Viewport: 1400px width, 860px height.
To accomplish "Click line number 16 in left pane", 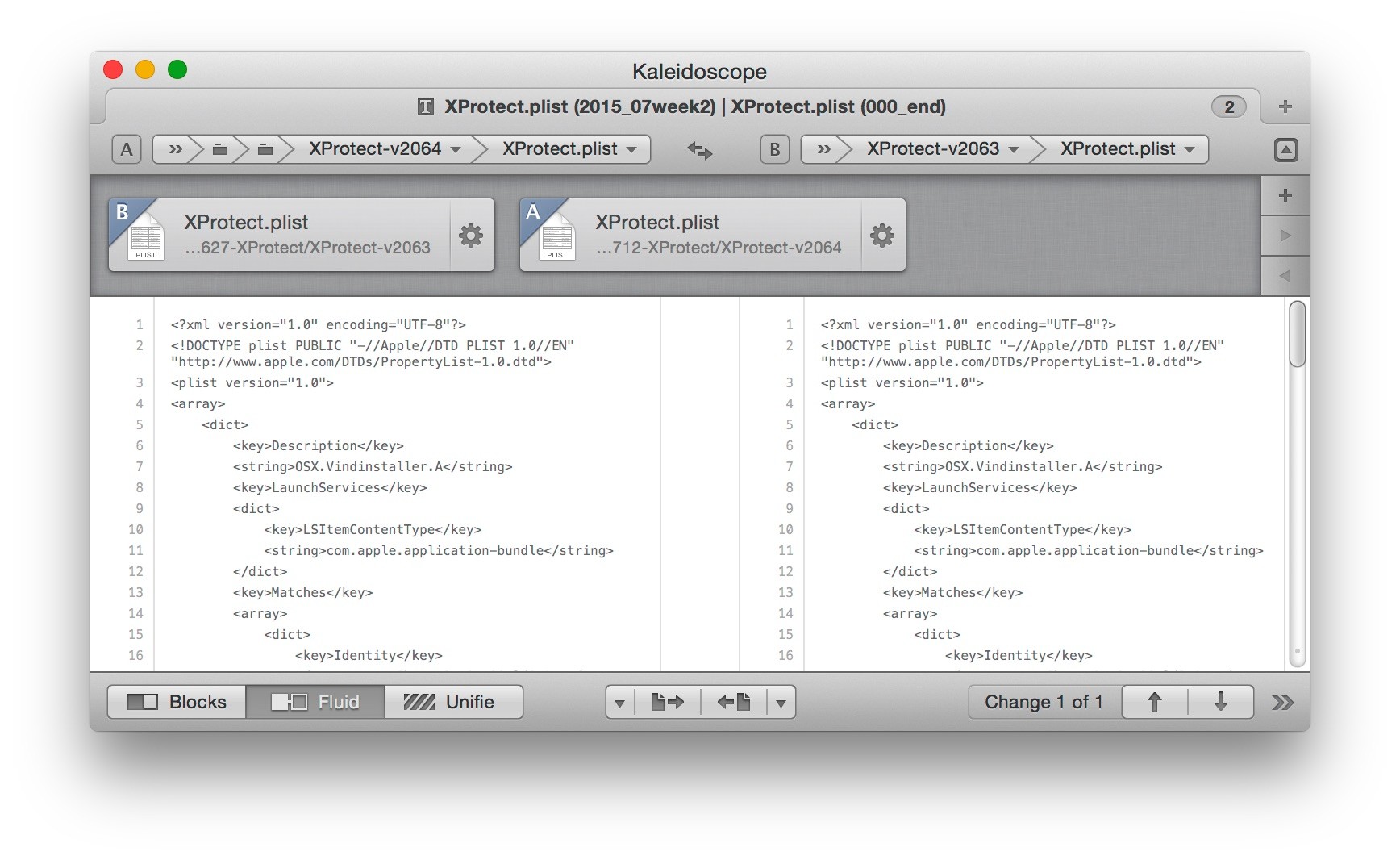I will (x=135, y=655).
